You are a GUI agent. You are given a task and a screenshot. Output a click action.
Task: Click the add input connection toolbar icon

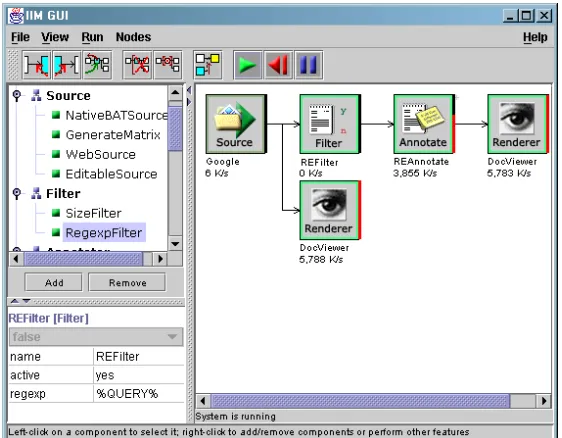tap(37, 65)
